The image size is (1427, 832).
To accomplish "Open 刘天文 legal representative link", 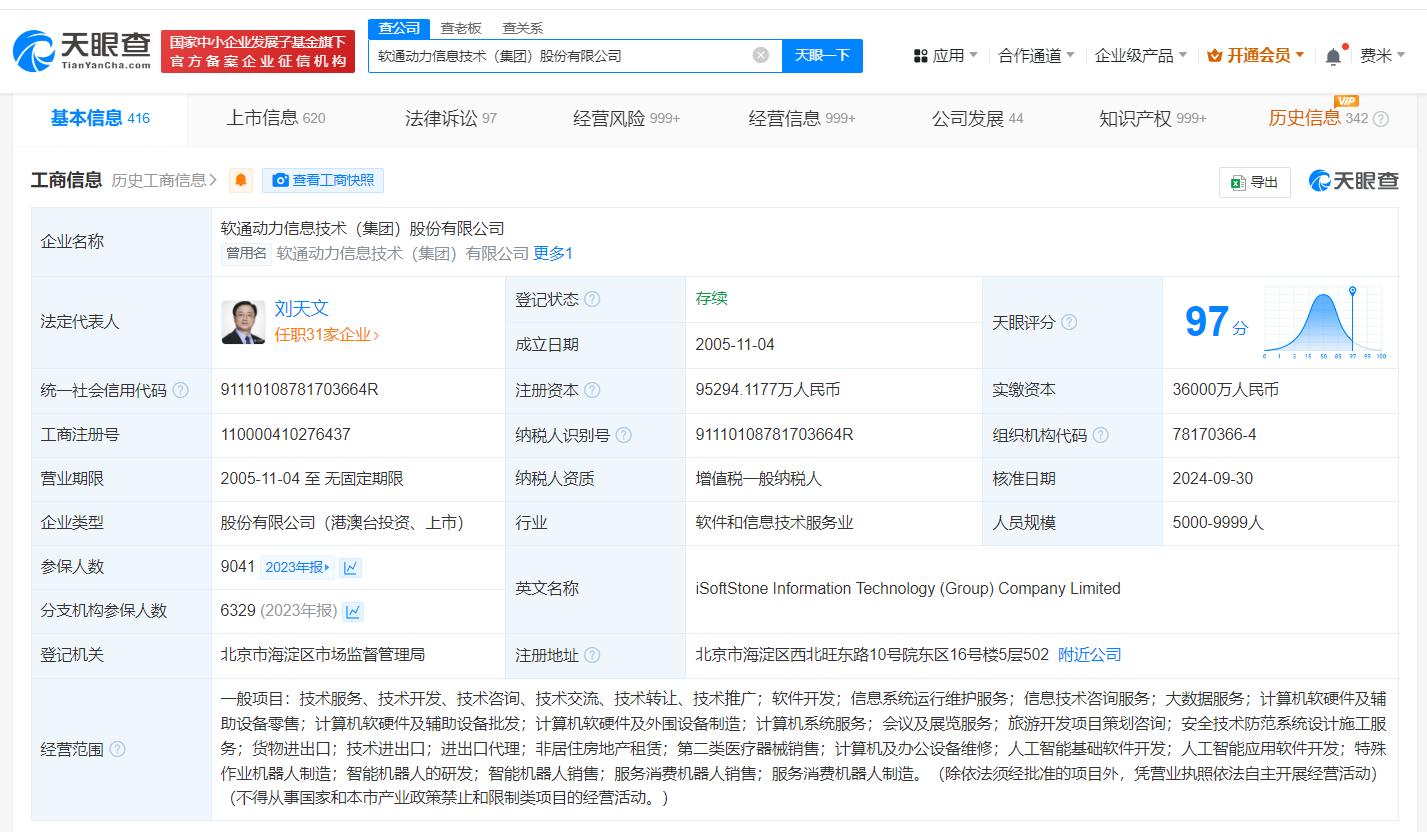I will 301,308.
